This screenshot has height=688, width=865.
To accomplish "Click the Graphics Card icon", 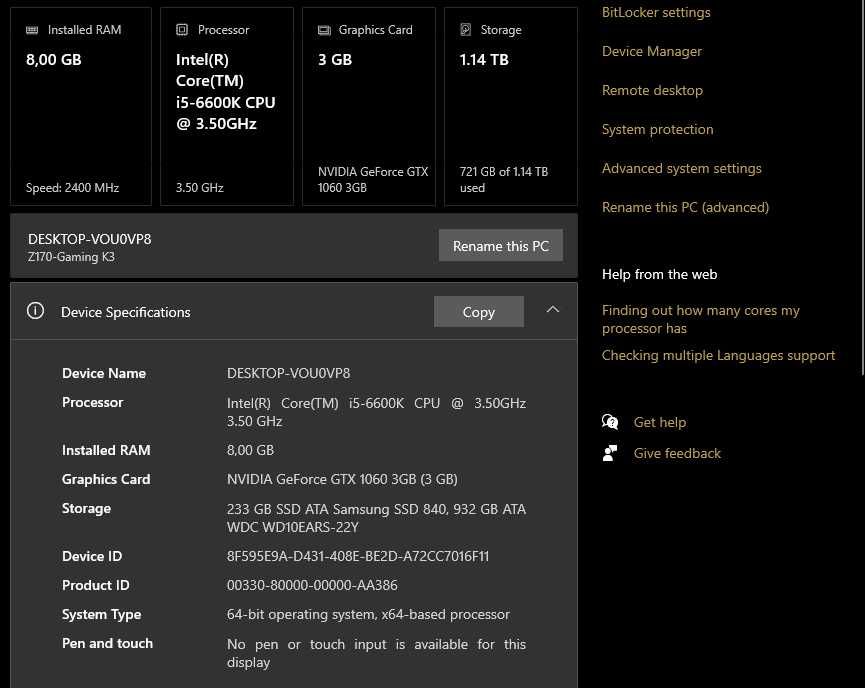I will pos(324,30).
